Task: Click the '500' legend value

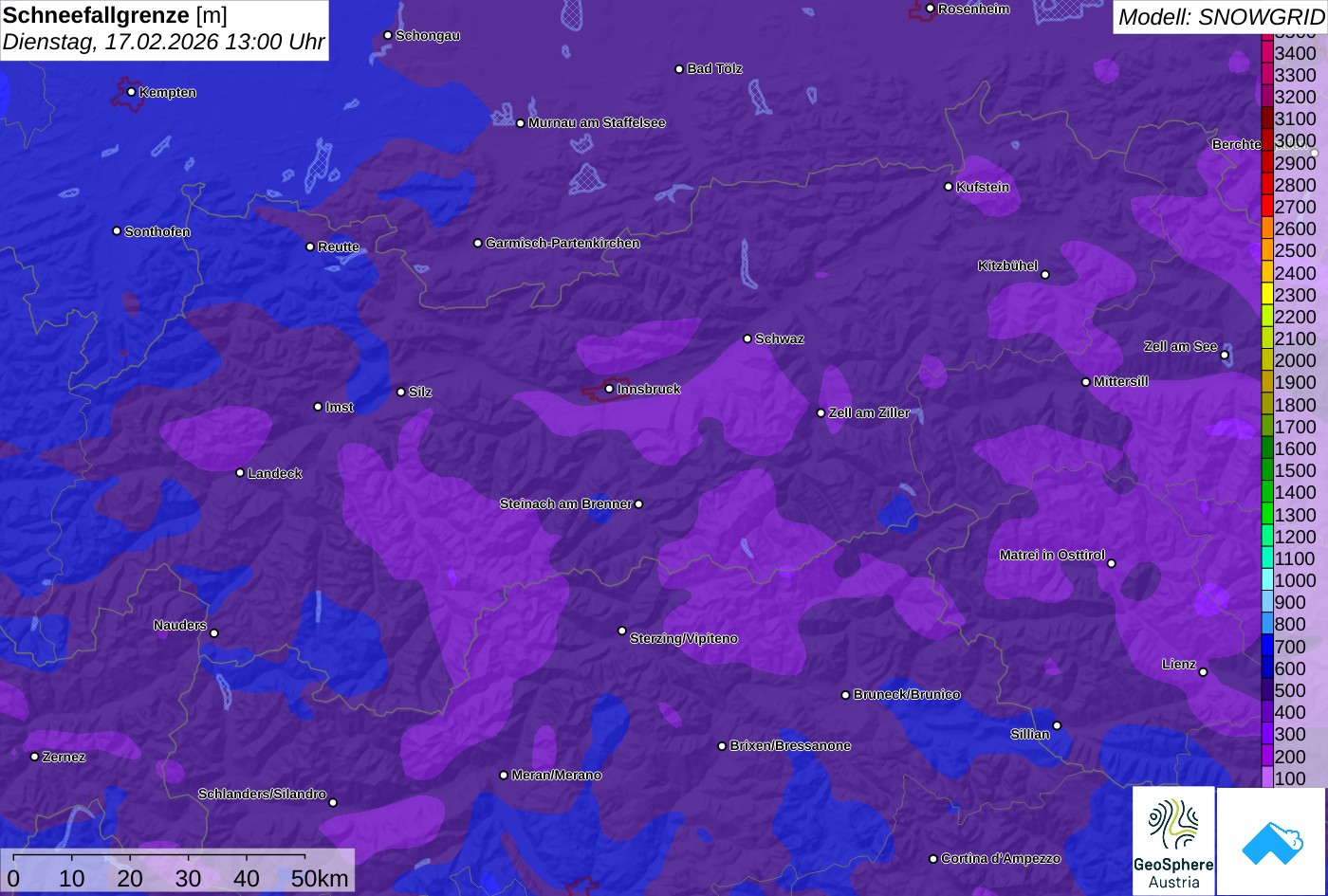Action: 1290,690
